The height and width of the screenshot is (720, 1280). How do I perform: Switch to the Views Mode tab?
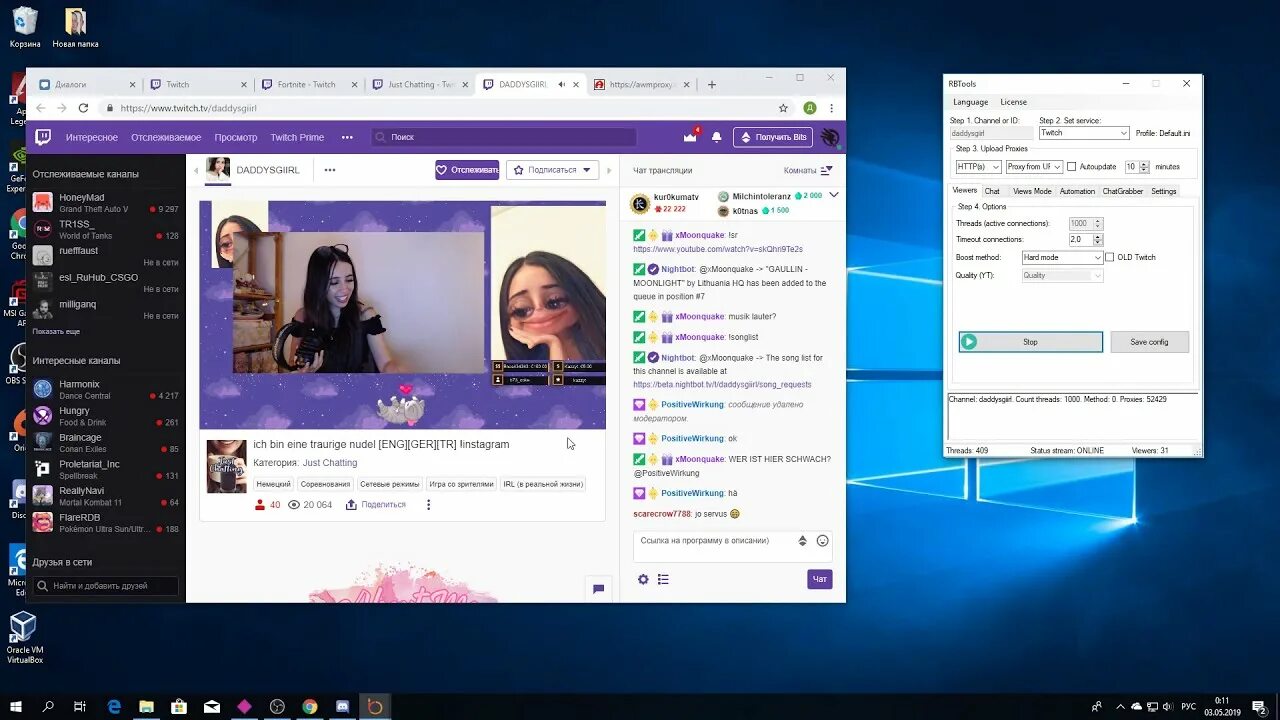coord(1031,191)
